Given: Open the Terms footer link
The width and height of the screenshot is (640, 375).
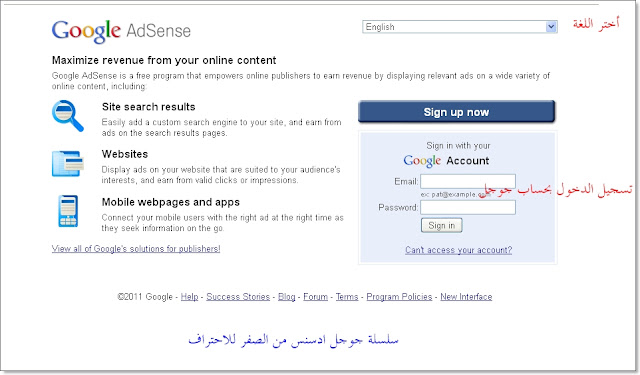Looking at the screenshot, I should pyautogui.click(x=347, y=297).
